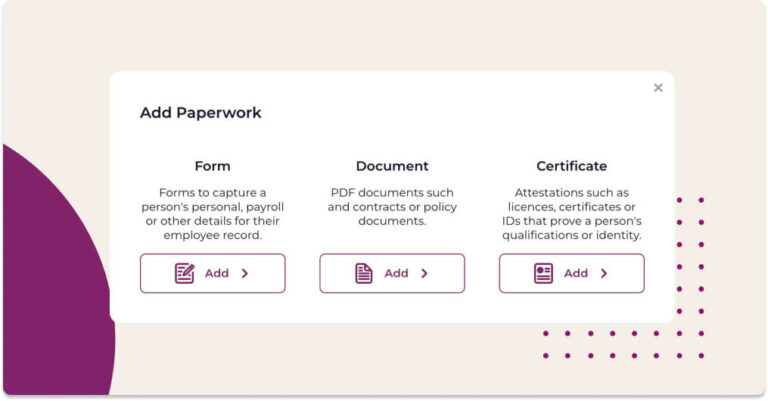Select the Certificate heading
768x401 pixels.
(x=571, y=166)
